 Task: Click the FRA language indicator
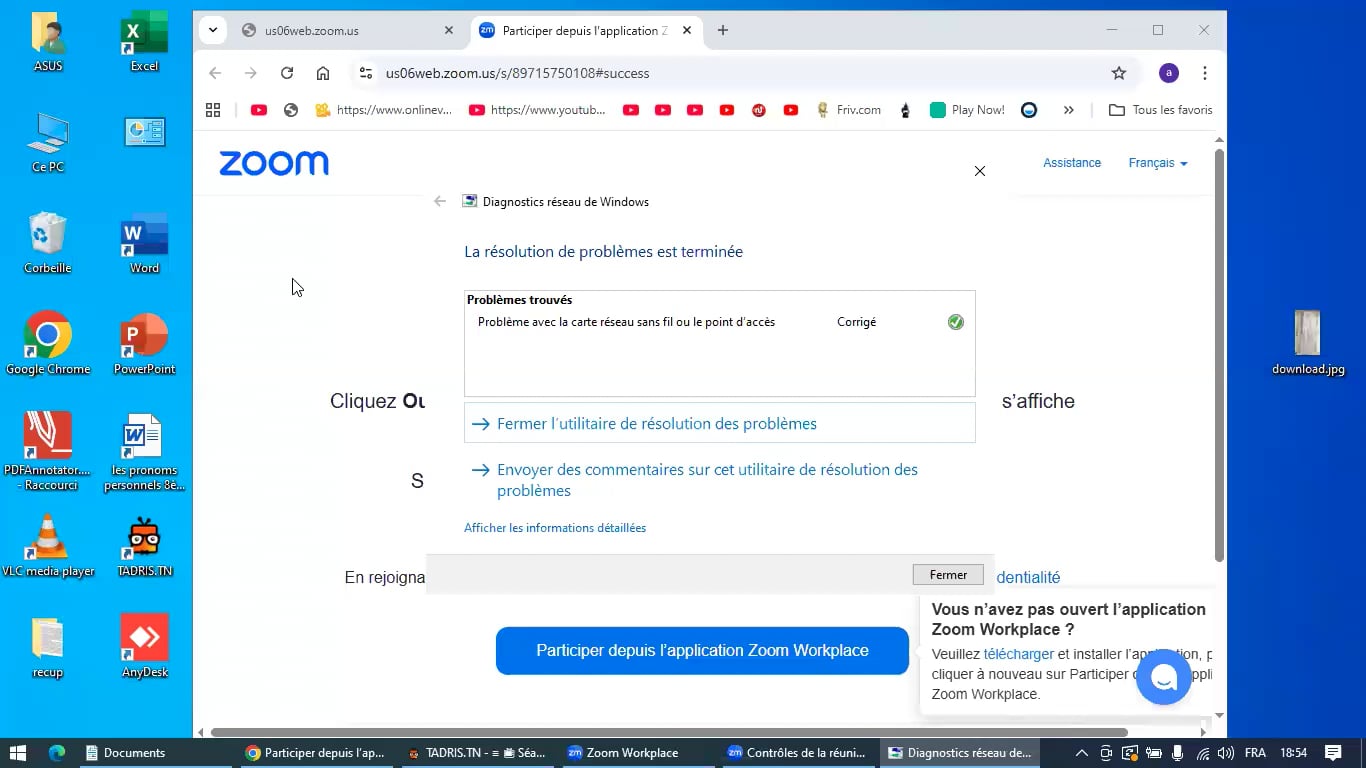(1255, 753)
